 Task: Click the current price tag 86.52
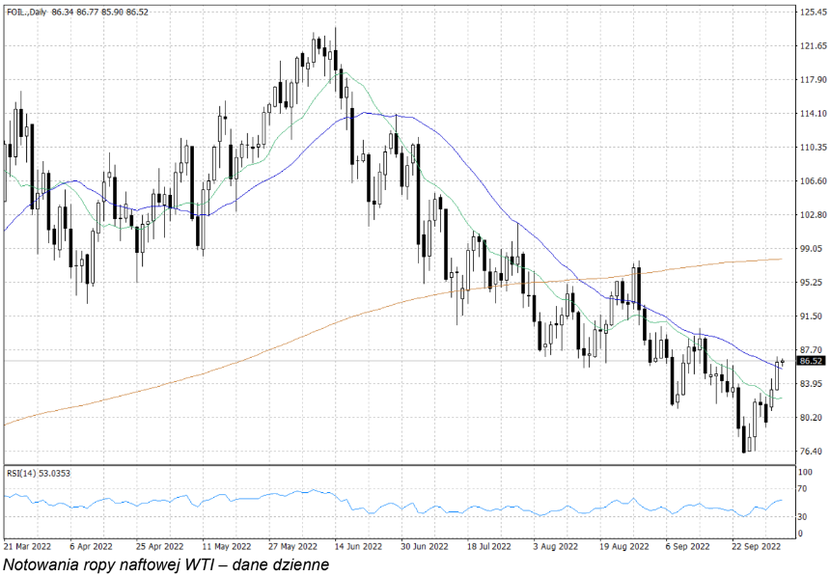pyautogui.click(x=811, y=360)
